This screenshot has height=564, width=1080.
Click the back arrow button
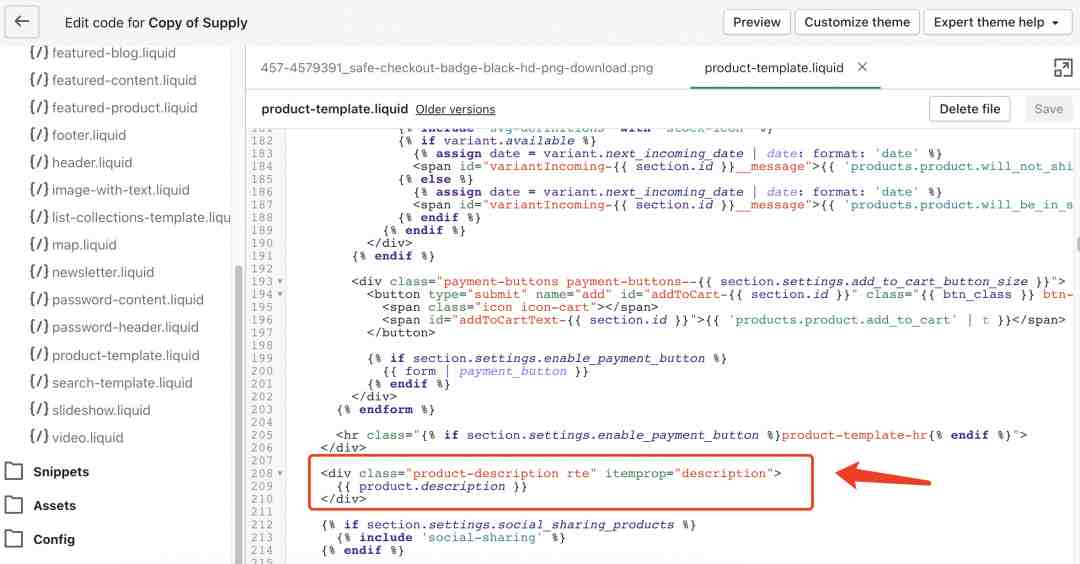22,21
